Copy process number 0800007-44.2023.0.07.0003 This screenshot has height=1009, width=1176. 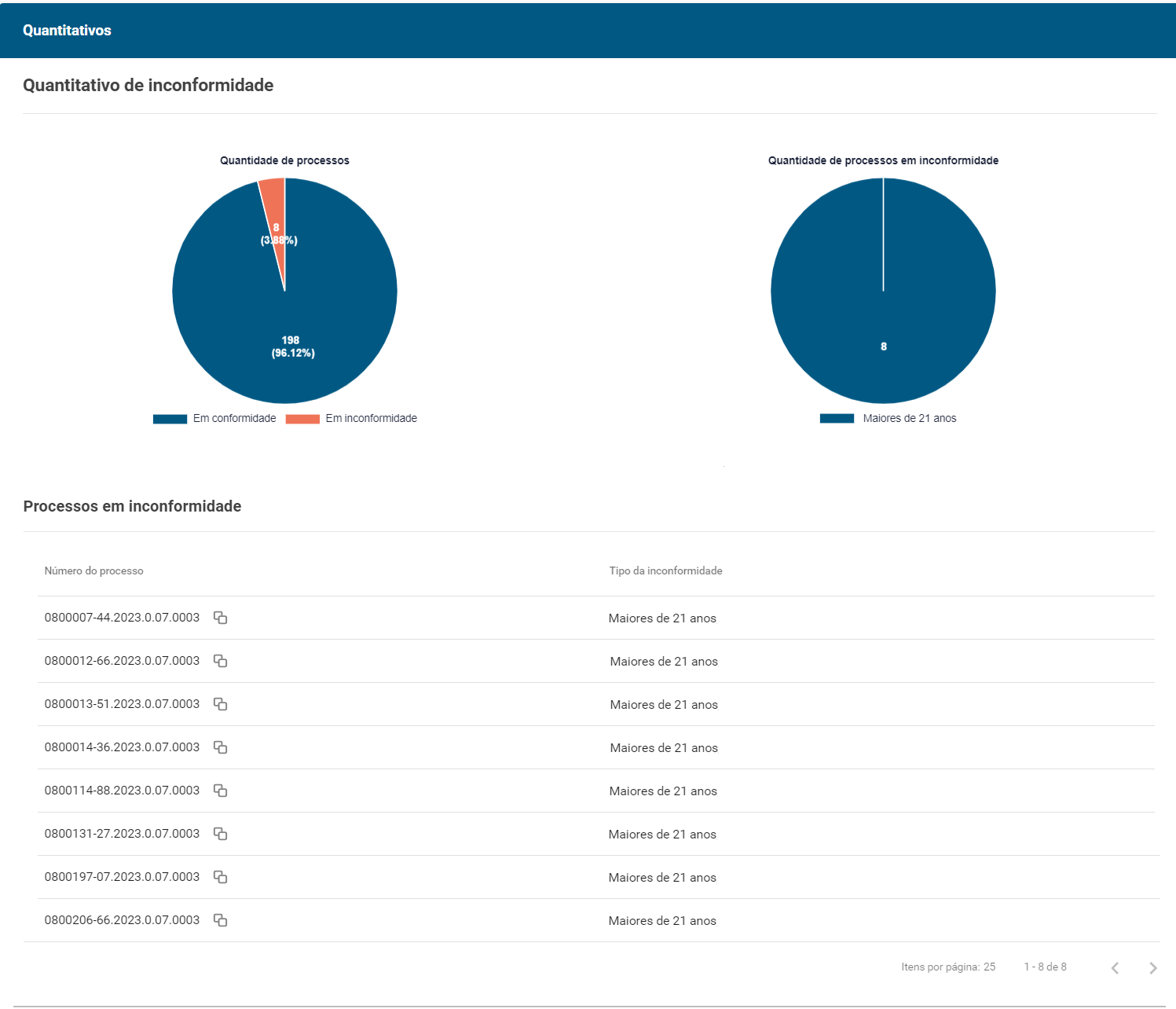(x=221, y=618)
